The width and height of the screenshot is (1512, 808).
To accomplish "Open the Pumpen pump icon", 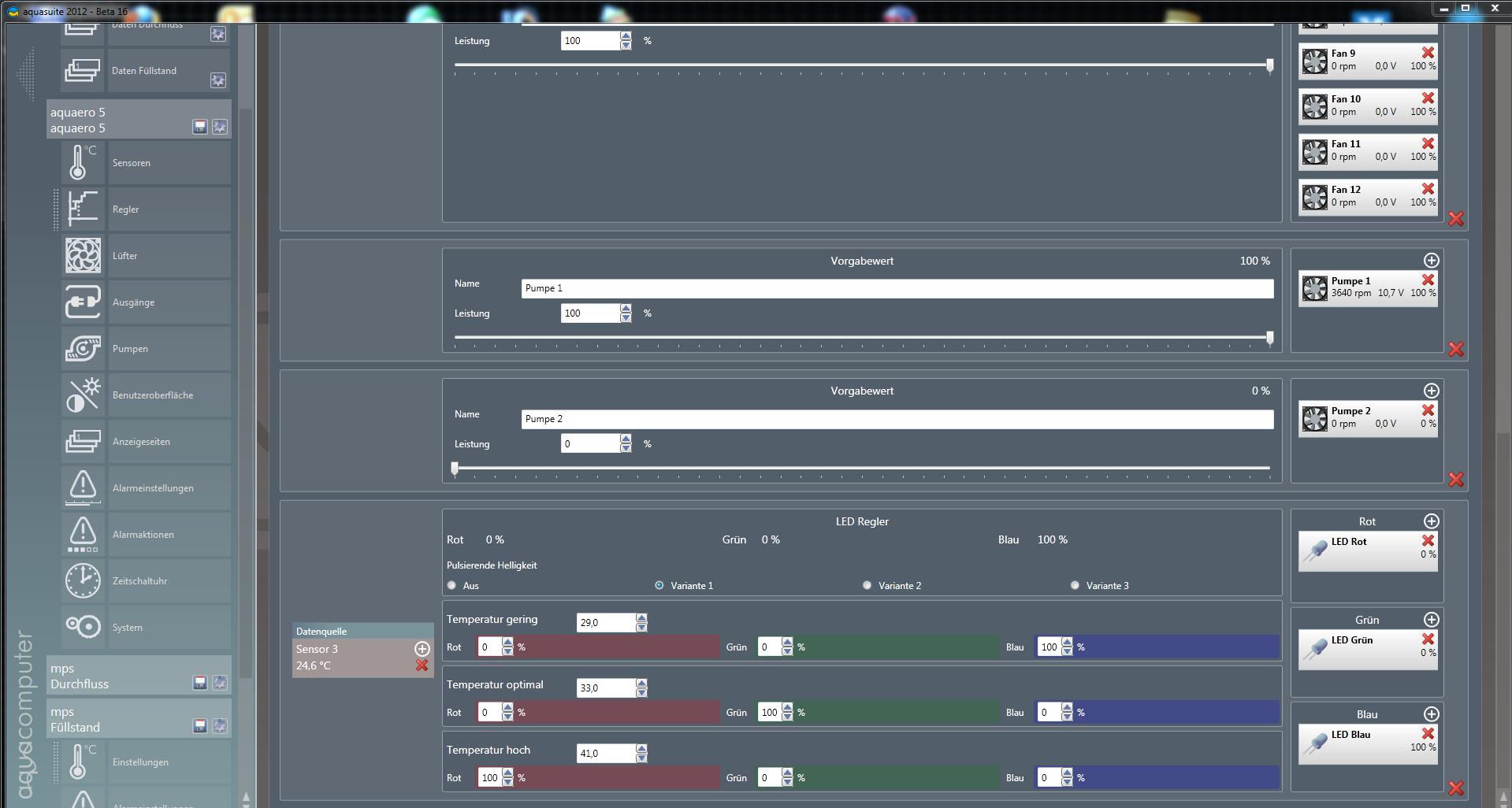I will click(x=82, y=349).
